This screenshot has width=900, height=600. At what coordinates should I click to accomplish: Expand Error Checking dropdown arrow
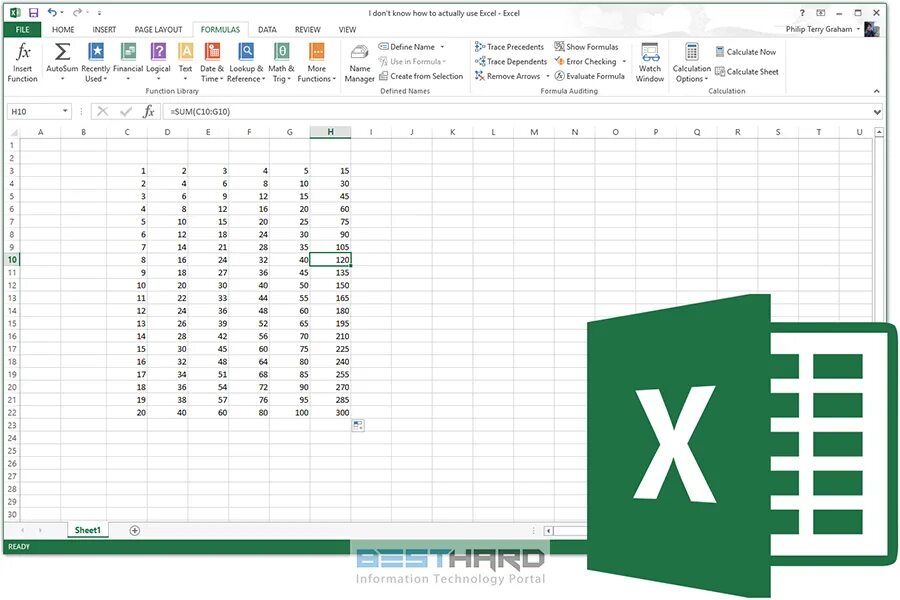624,61
